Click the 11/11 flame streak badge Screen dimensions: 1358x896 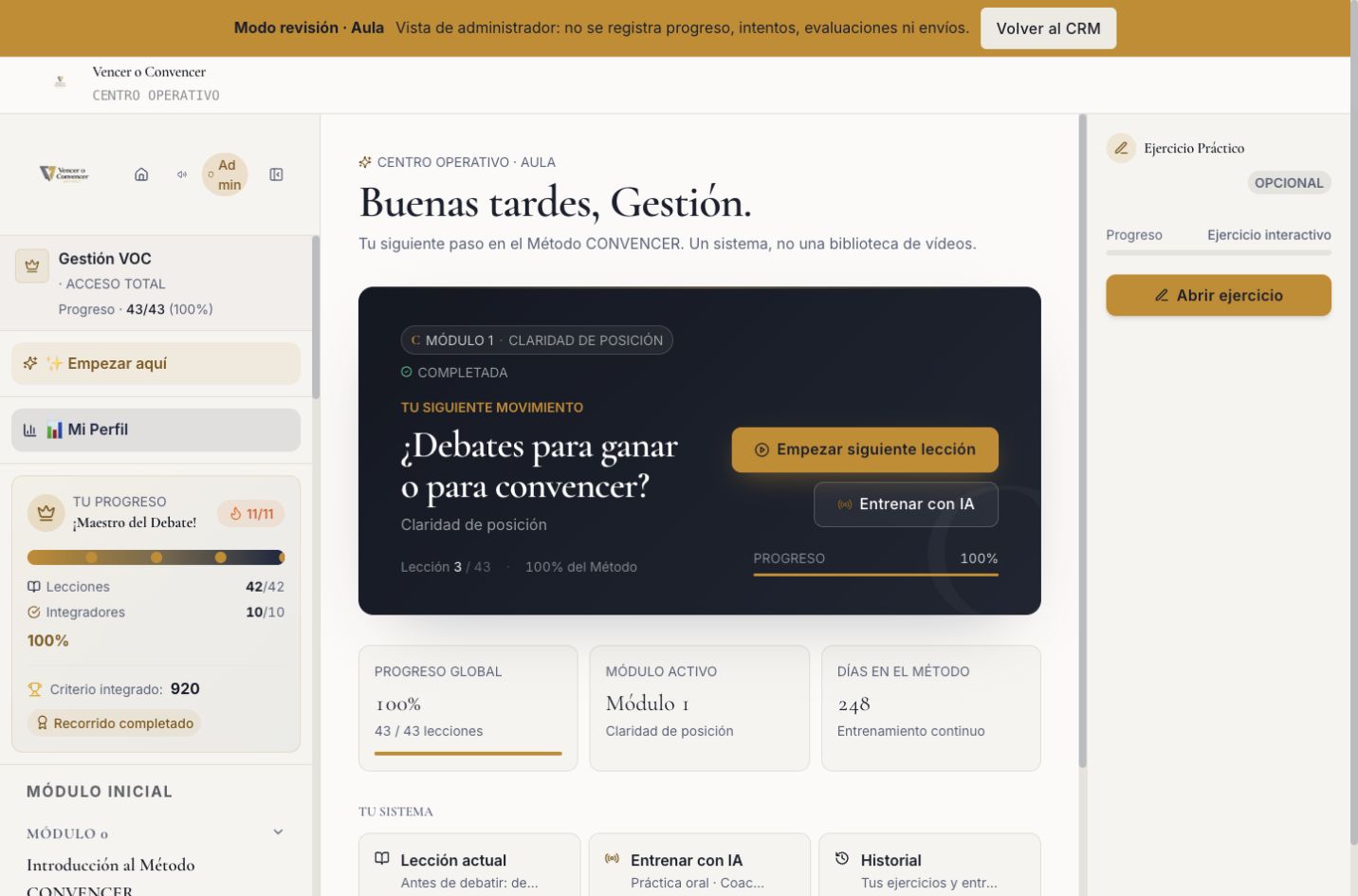[x=251, y=514]
